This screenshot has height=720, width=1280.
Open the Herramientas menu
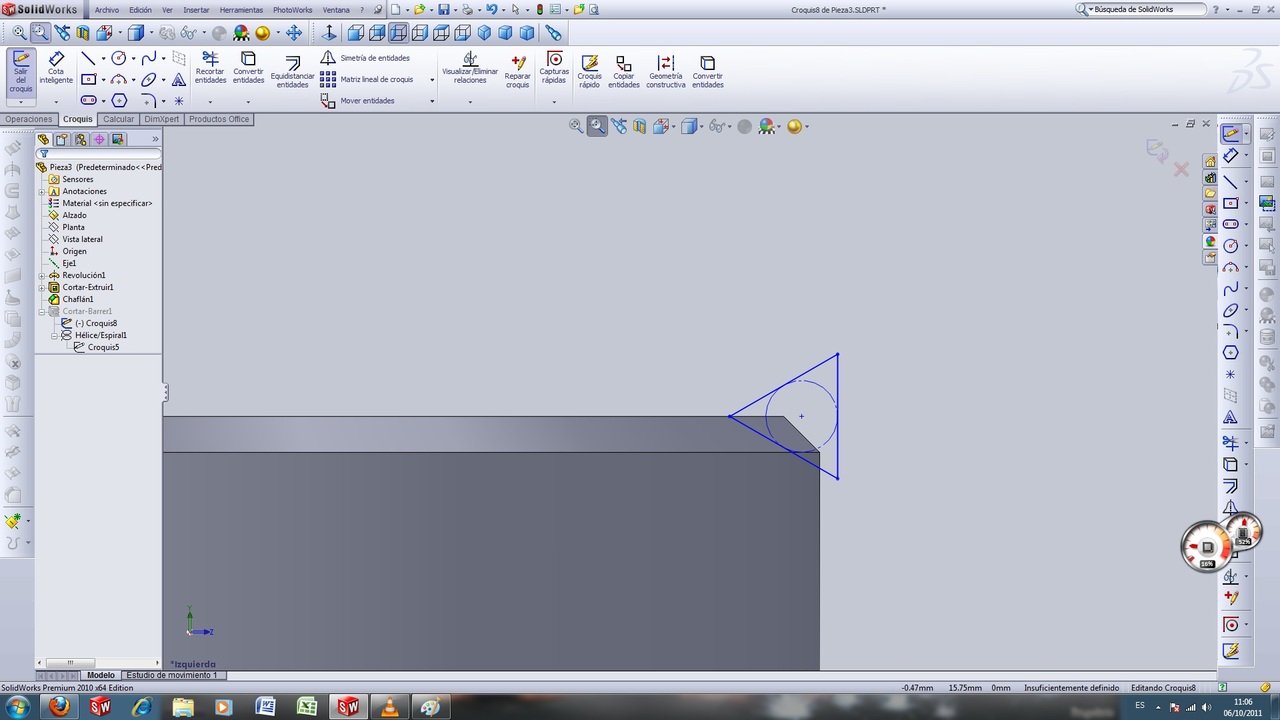(241, 10)
